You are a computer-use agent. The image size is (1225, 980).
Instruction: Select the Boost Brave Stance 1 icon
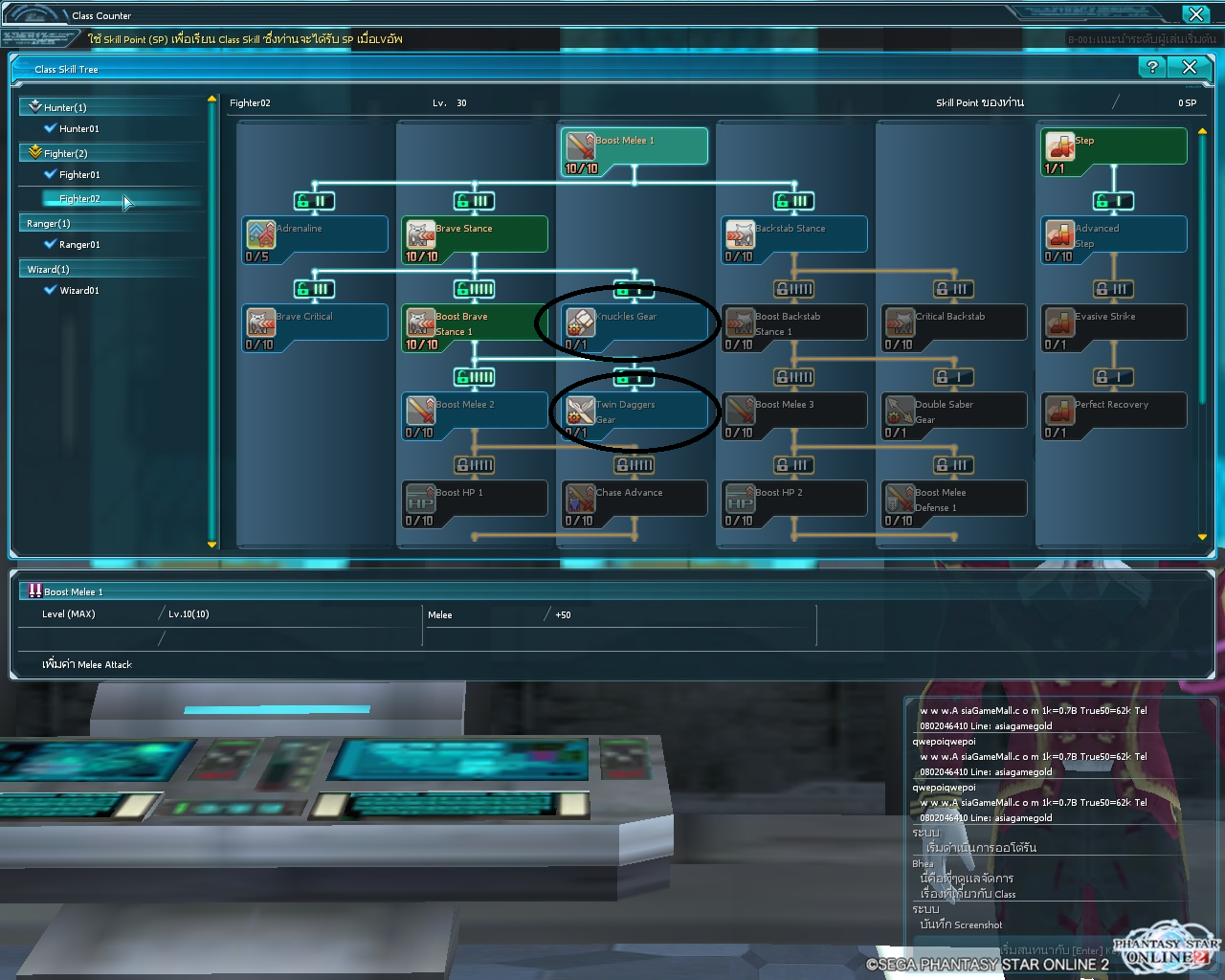(x=421, y=322)
